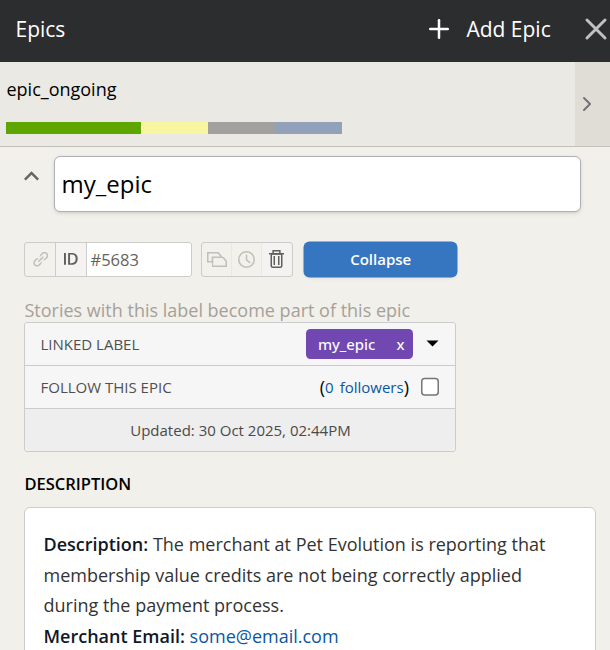Click the plus icon for Add Epic
Image resolution: width=610 pixels, height=650 pixels.
438,30
